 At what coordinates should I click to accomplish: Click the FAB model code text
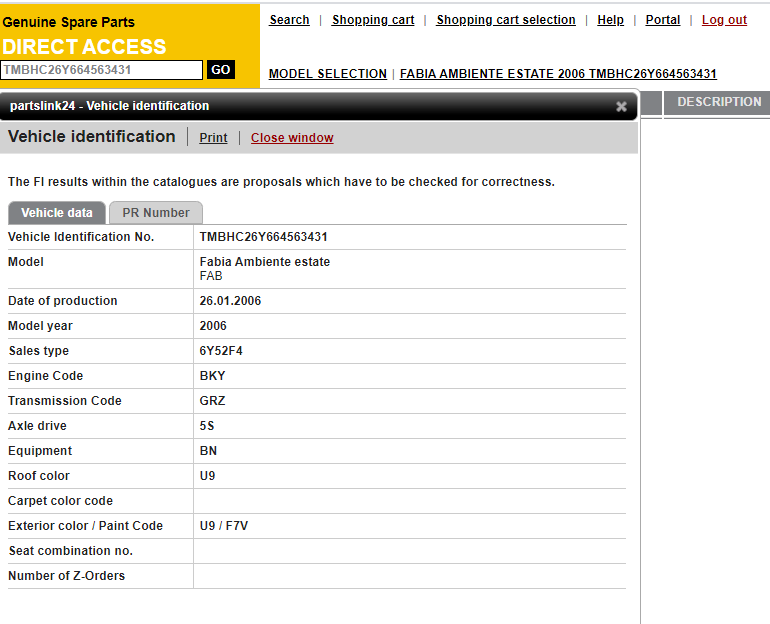tap(211, 276)
